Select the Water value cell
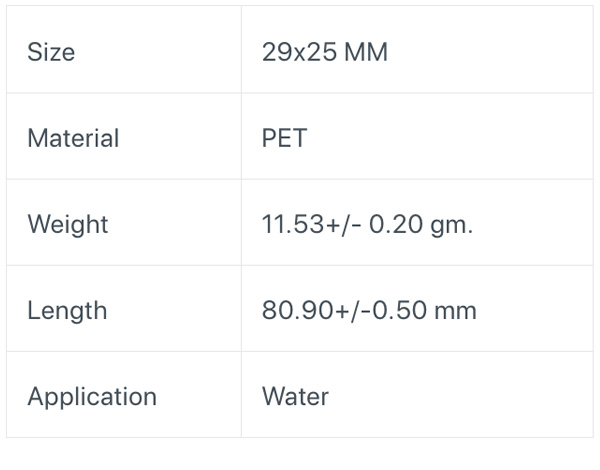 point(417,395)
